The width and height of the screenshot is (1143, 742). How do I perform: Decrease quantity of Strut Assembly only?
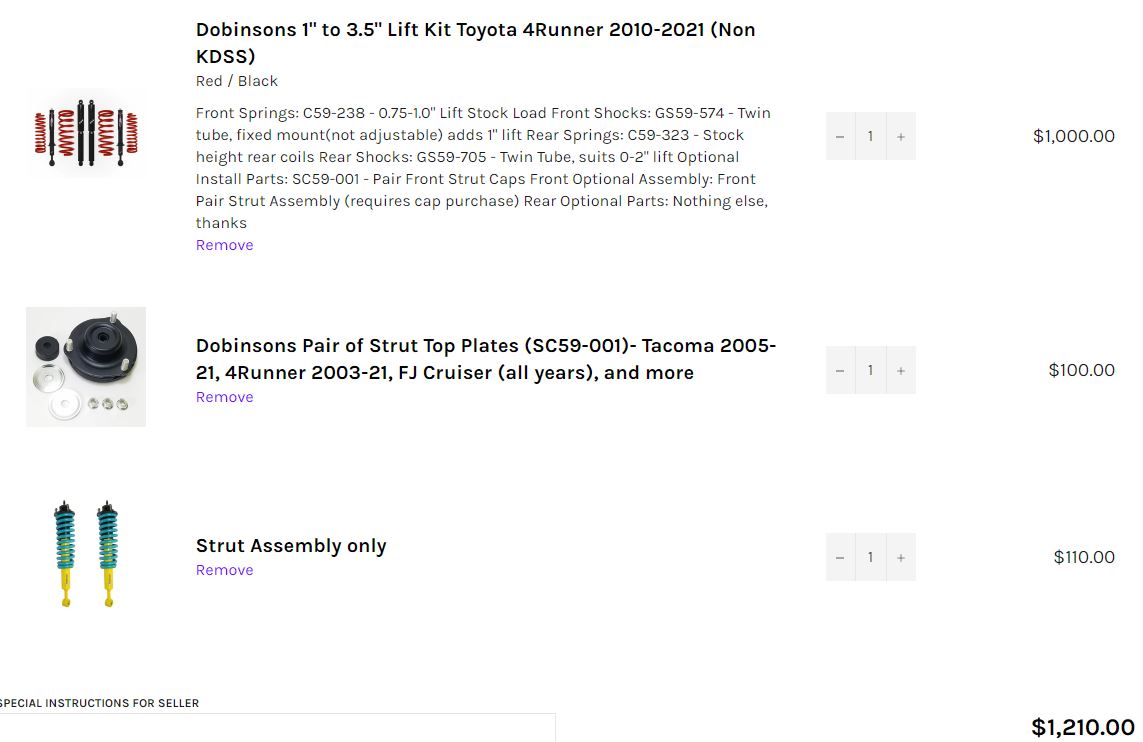click(x=840, y=558)
